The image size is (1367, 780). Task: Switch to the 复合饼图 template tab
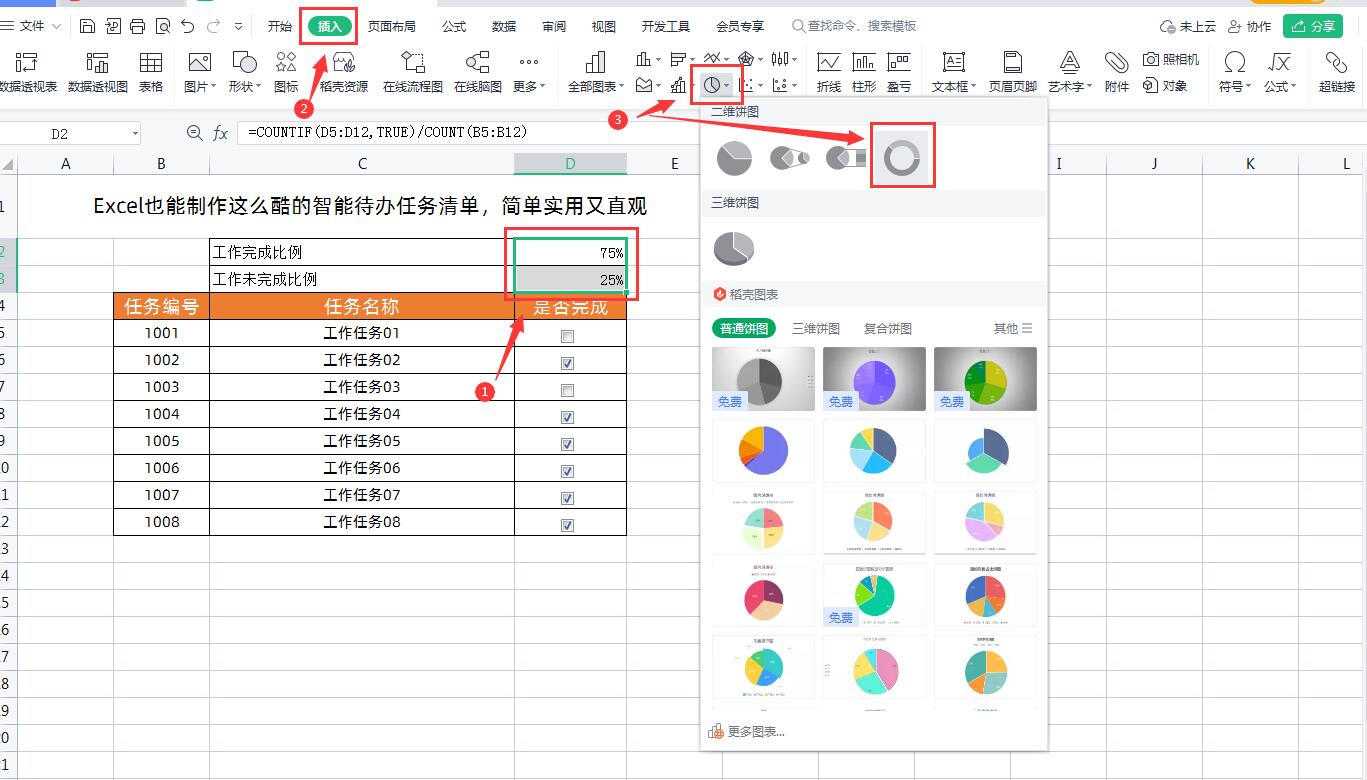tap(887, 328)
